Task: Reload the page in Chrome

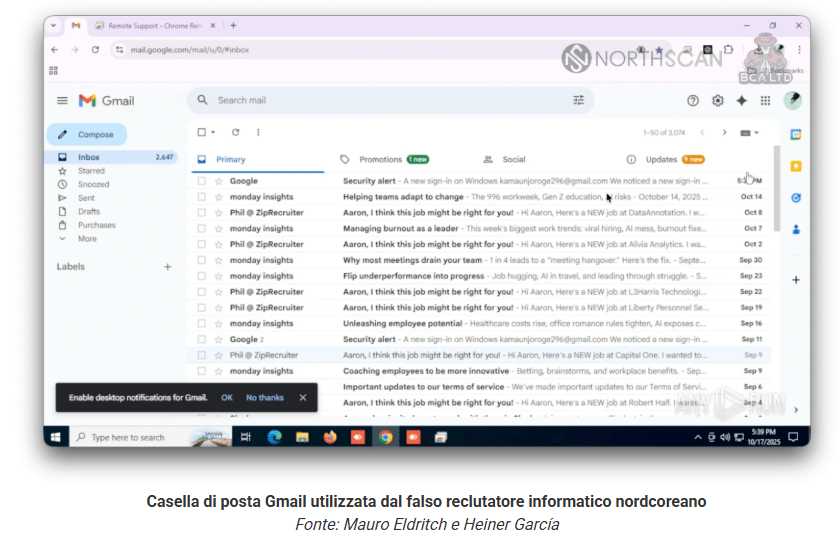Action: coord(95,50)
